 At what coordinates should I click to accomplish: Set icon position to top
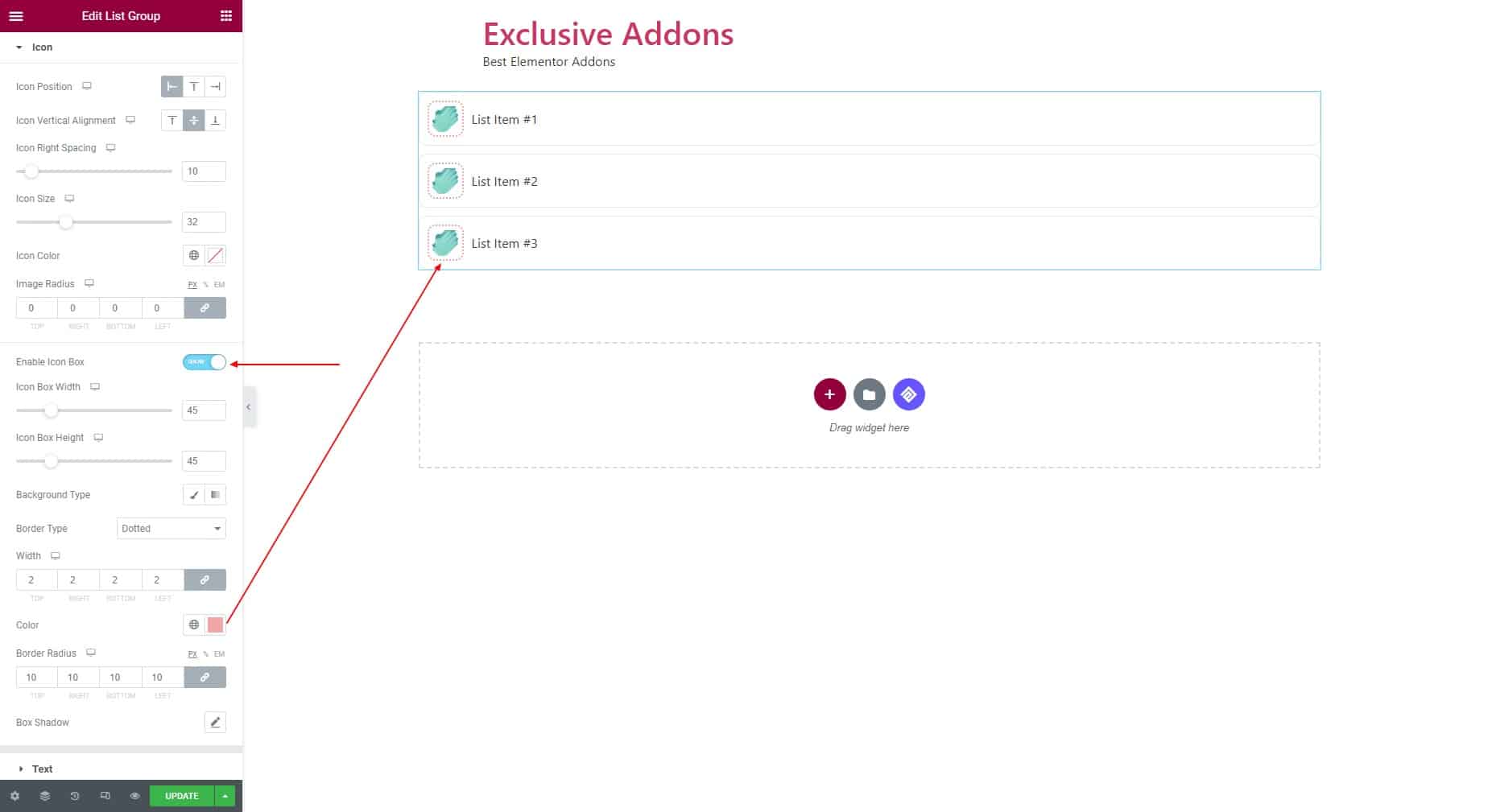pos(193,87)
